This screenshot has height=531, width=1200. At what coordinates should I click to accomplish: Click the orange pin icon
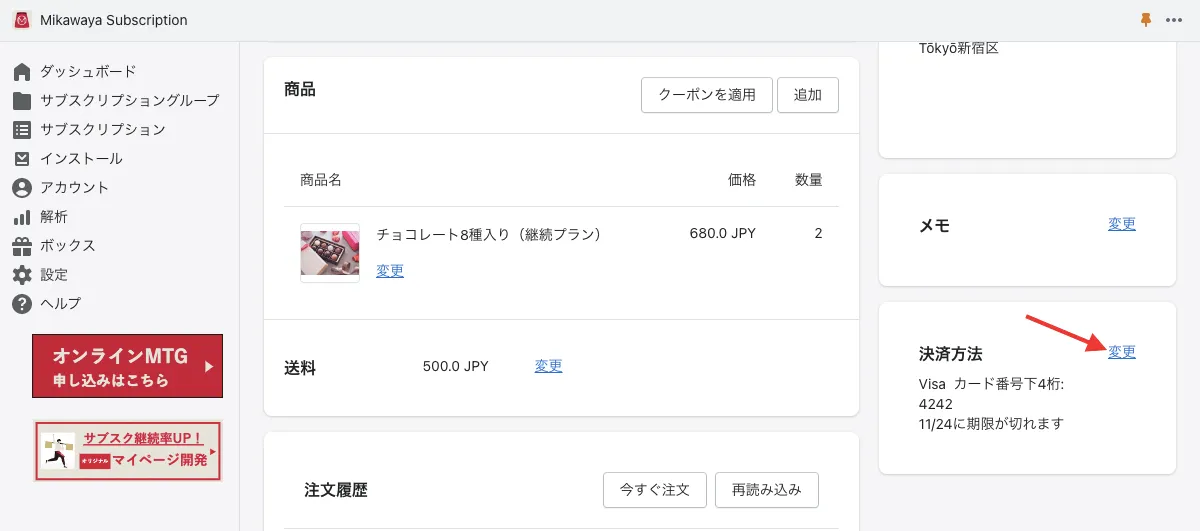point(1146,20)
